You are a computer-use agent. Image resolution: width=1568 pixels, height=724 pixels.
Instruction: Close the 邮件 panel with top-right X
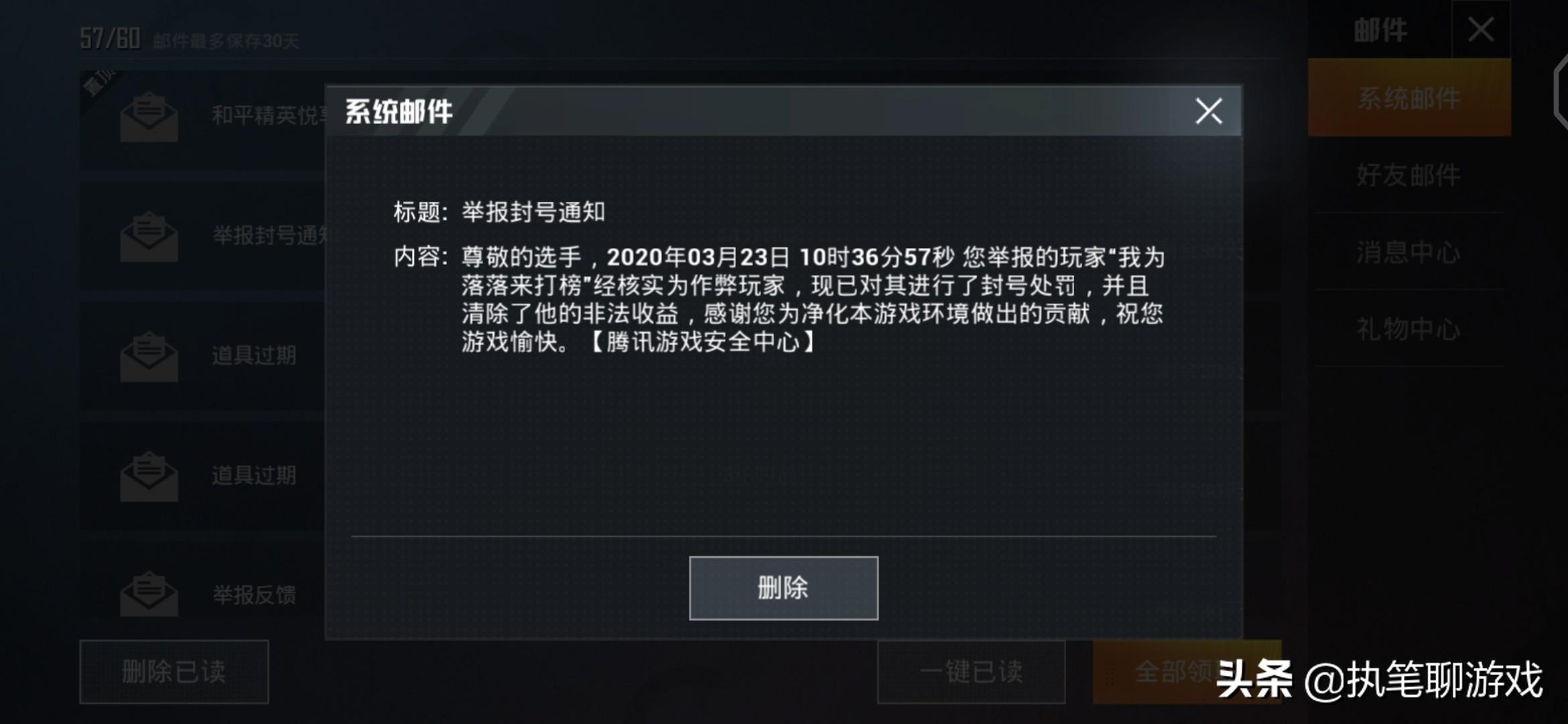1480,30
